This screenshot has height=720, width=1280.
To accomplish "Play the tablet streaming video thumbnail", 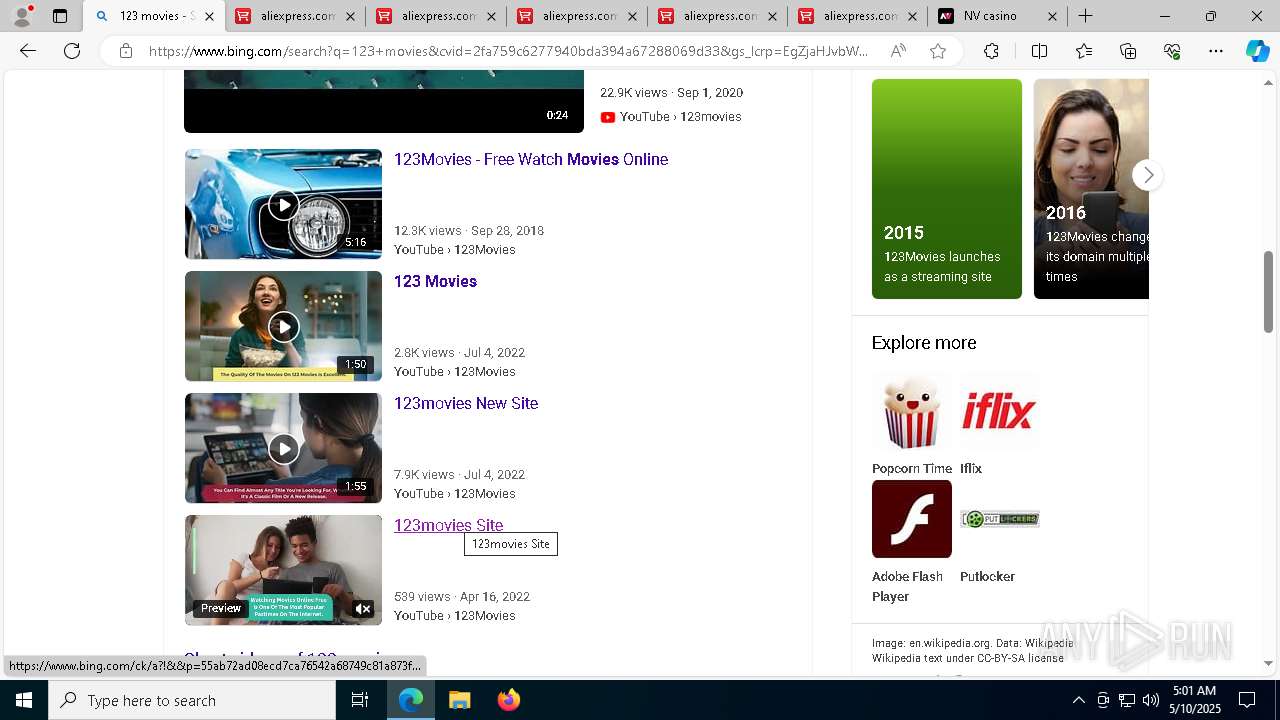I will pos(283,448).
